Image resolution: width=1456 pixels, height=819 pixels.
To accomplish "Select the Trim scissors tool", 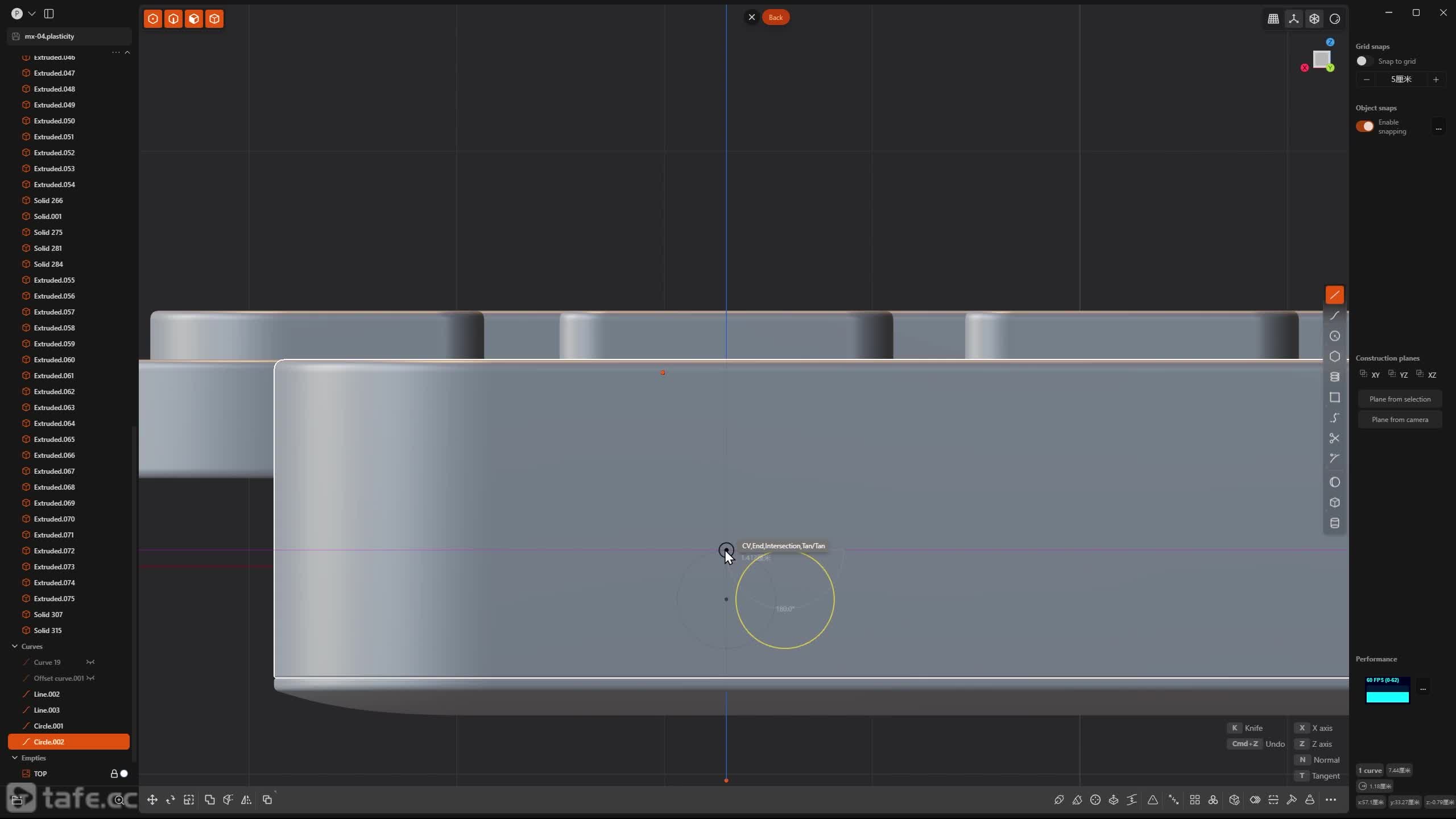I will pyautogui.click(x=1334, y=438).
